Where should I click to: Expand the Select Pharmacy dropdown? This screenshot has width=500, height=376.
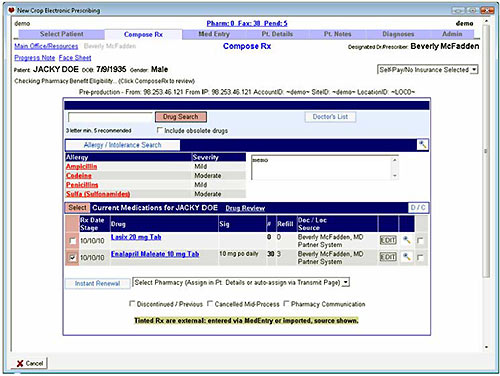pyautogui.click(x=241, y=283)
